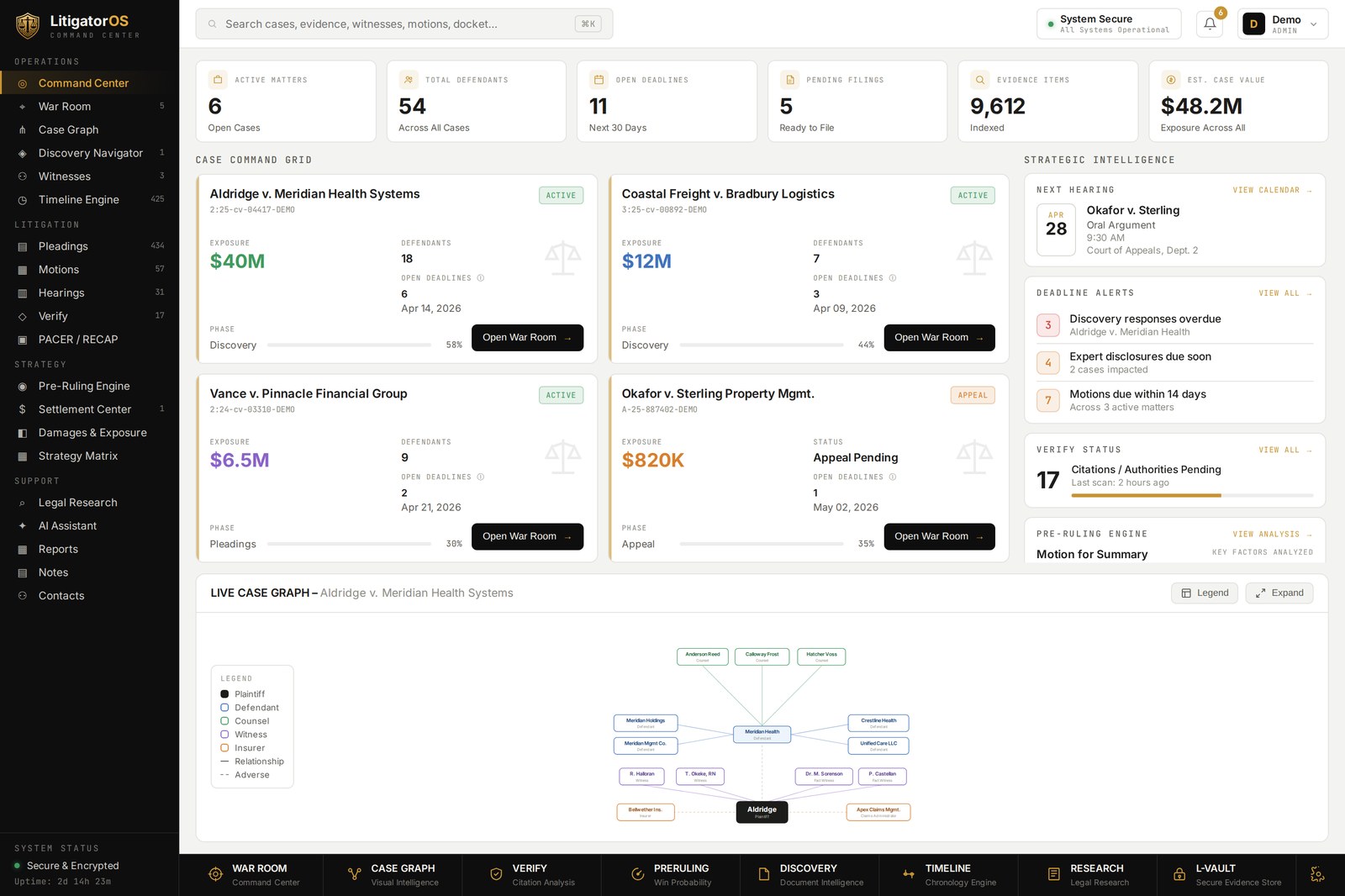Click the Total Defendants people icon
This screenshot has width=1345, height=896.
click(409, 80)
